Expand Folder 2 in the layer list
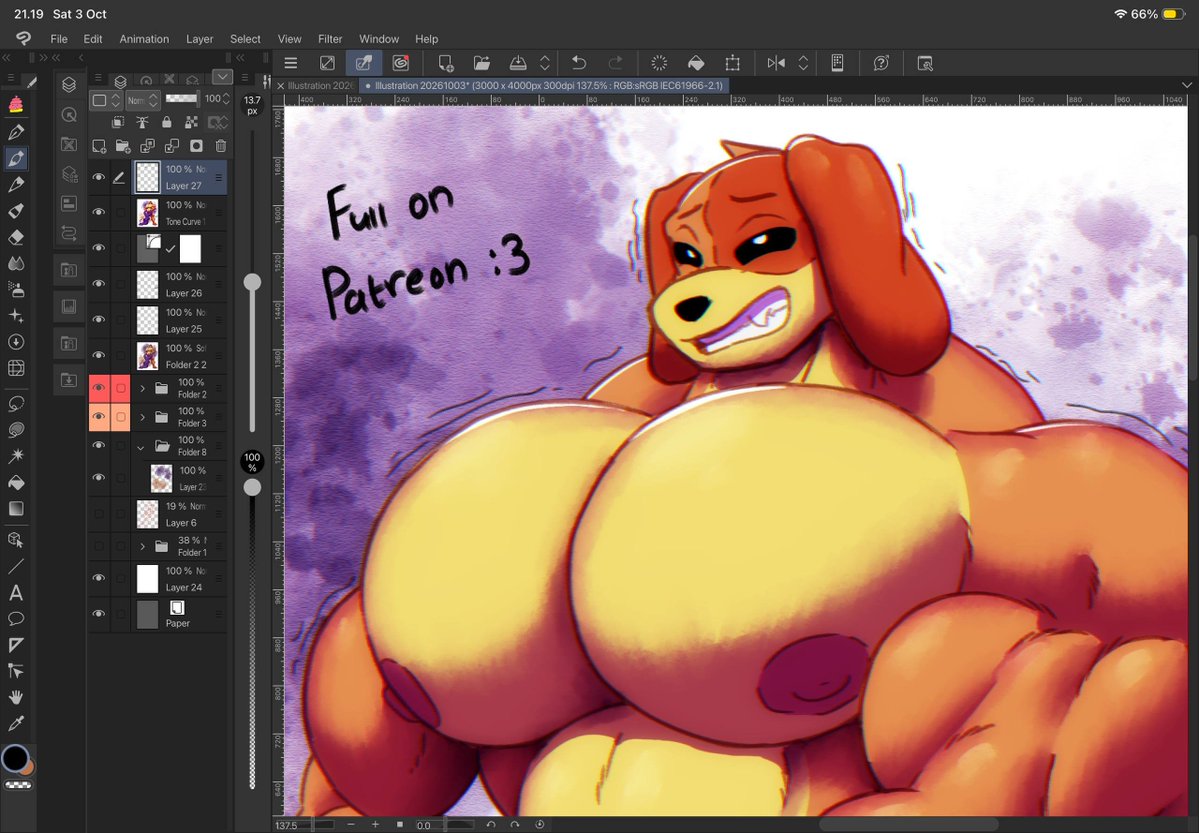 [x=142, y=389]
